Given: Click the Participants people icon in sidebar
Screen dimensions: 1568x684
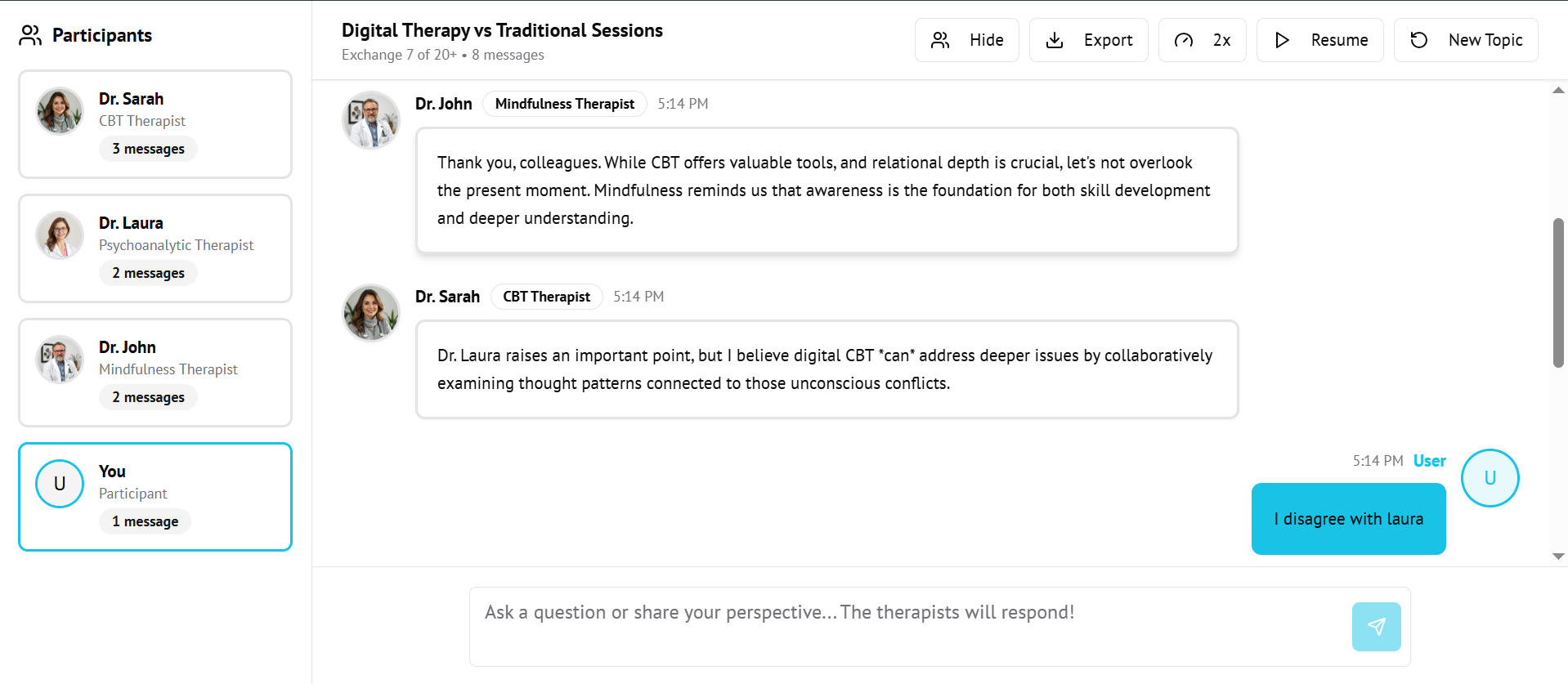Looking at the screenshot, I should (30, 35).
